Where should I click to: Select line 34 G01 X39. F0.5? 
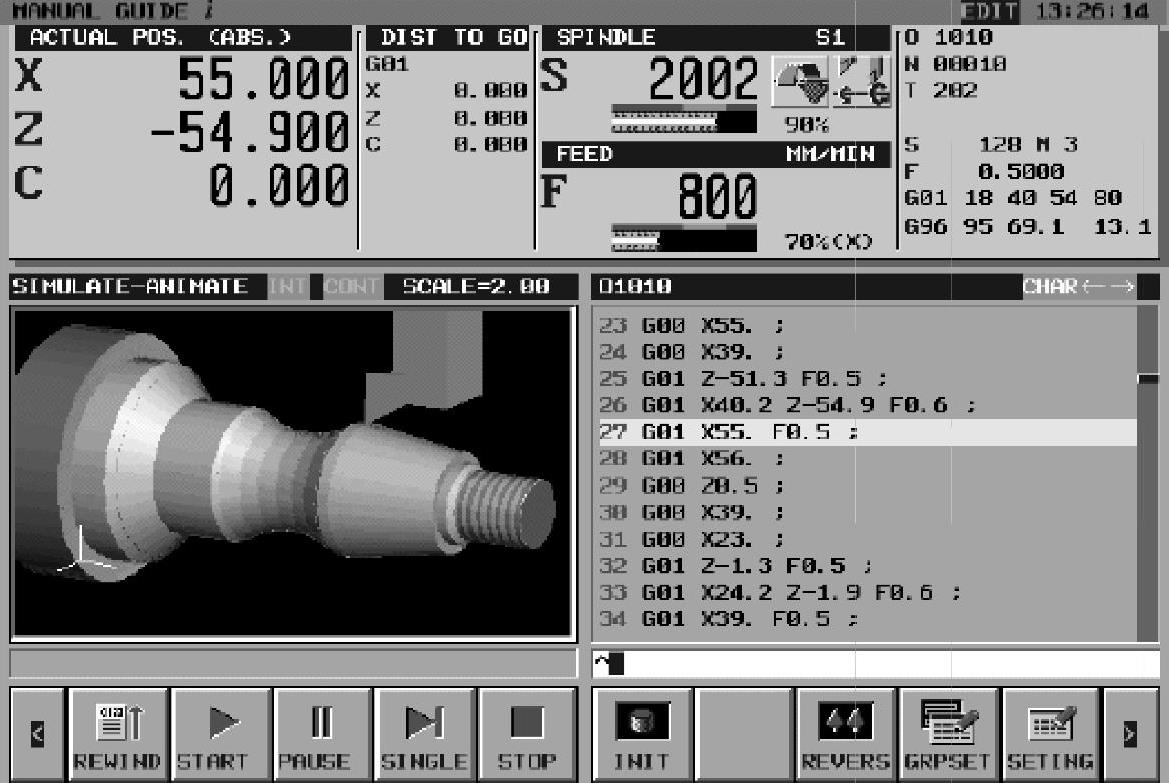pyautogui.click(x=868, y=619)
